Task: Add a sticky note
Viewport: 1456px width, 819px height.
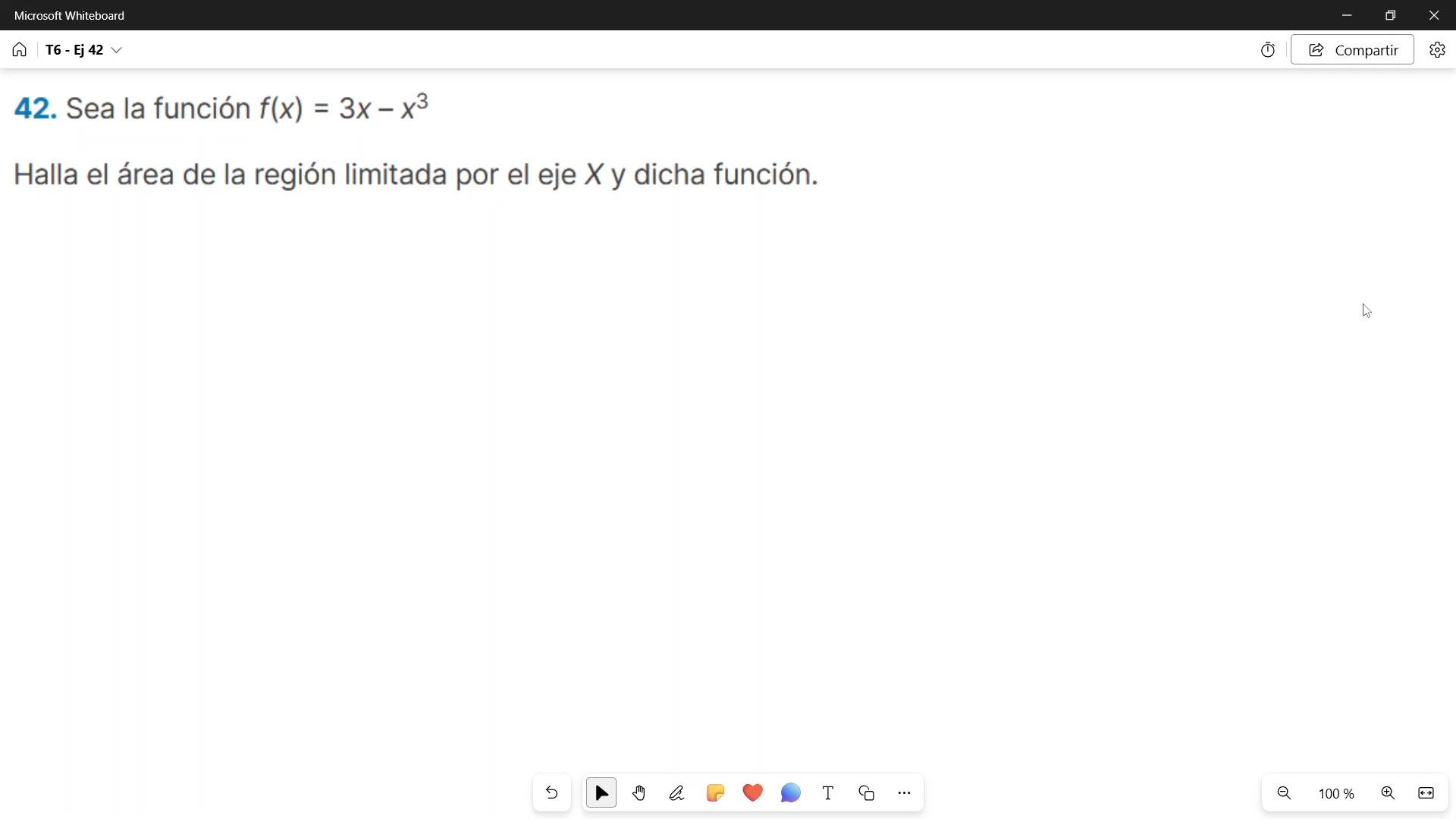Action: pyautogui.click(x=715, y=793)
